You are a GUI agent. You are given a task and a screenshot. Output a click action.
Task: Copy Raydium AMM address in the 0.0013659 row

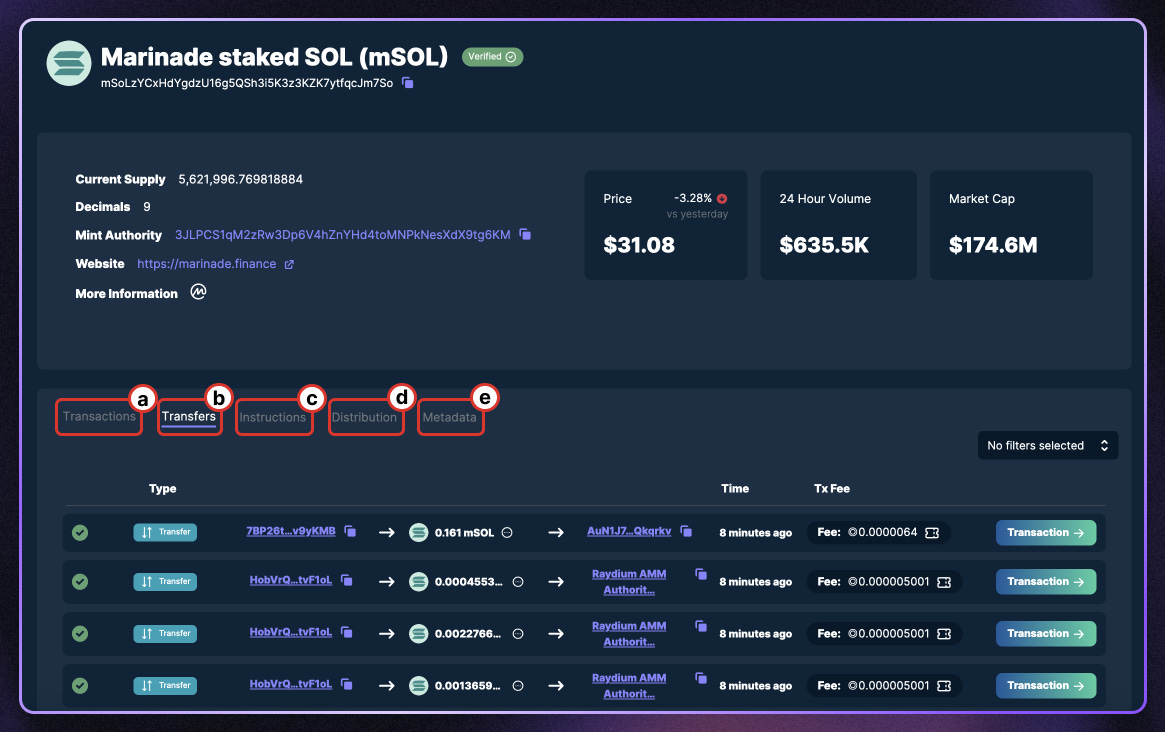coord(701,678)
